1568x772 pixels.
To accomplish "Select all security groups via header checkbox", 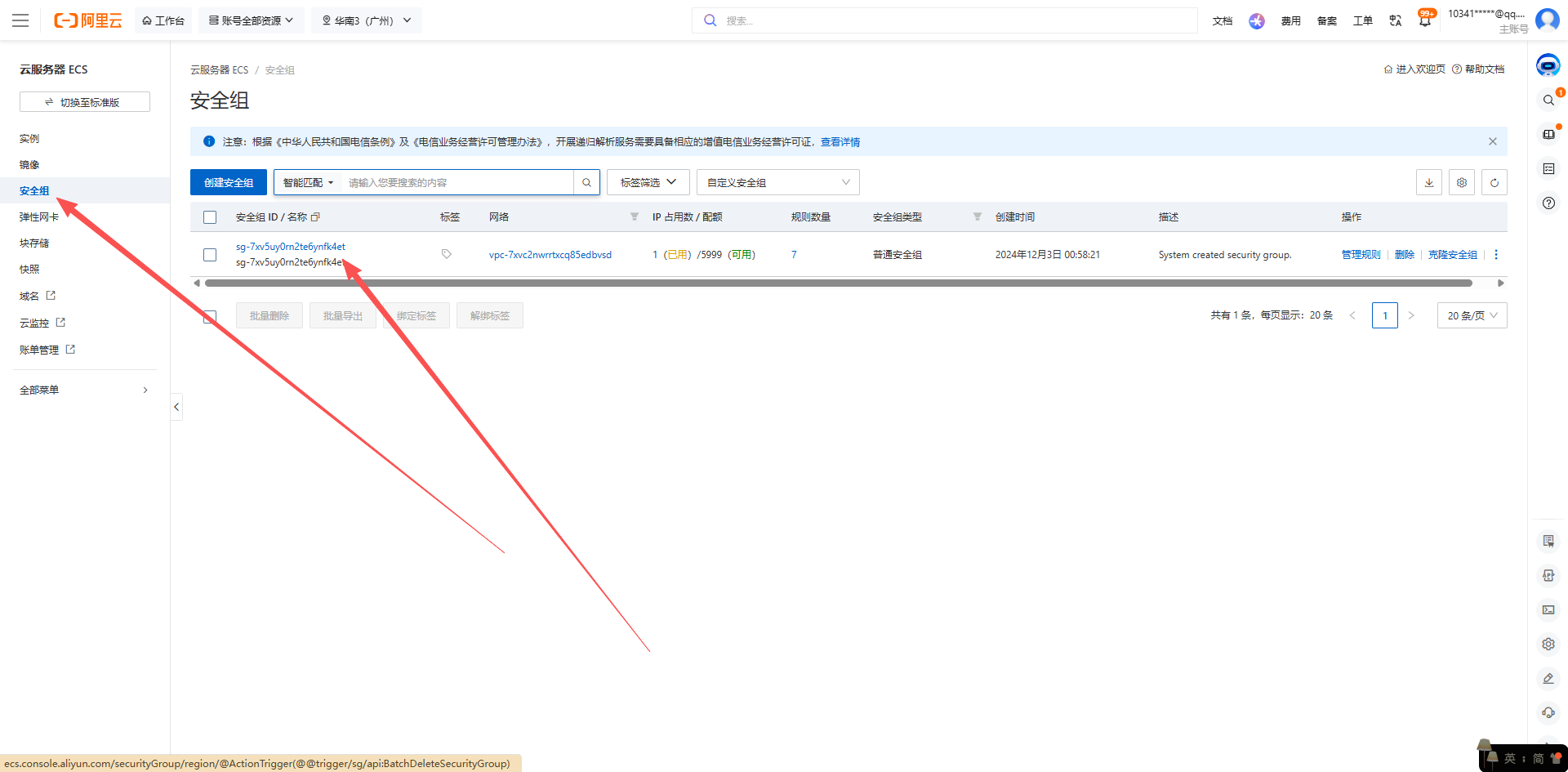I will click(x=210, y=217).
